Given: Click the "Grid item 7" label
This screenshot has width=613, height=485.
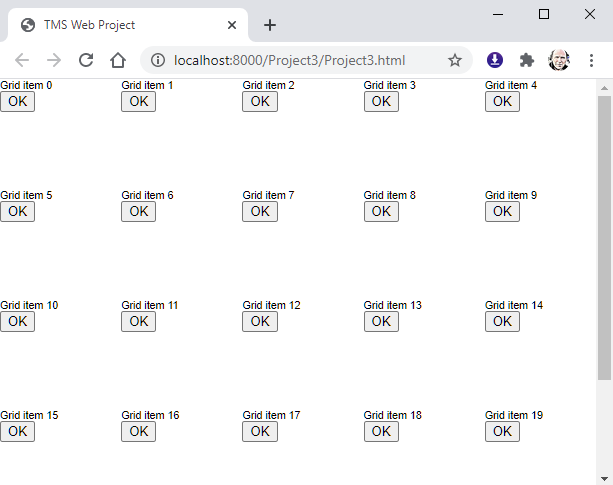Looking at the screenshot, I should [x=268, y=195].
